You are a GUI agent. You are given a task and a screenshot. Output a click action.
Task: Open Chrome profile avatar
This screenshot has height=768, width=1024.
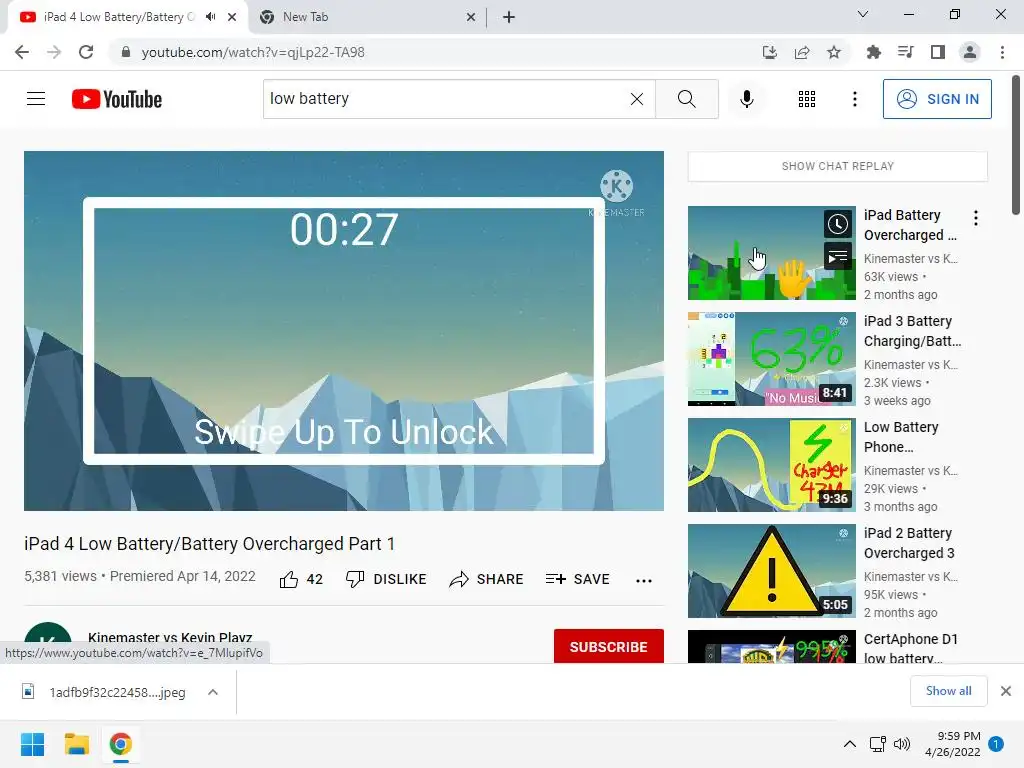click(x=970, y=52)
